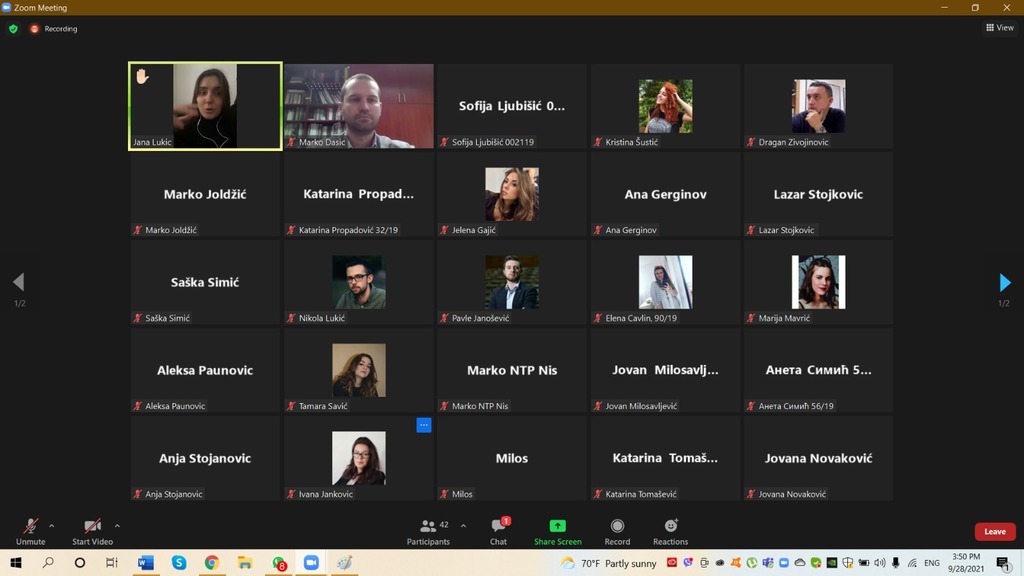Expand the arrow next to Participants
Image resolution: width=1024 pixels, height=576 pixels.
point(463,526)
